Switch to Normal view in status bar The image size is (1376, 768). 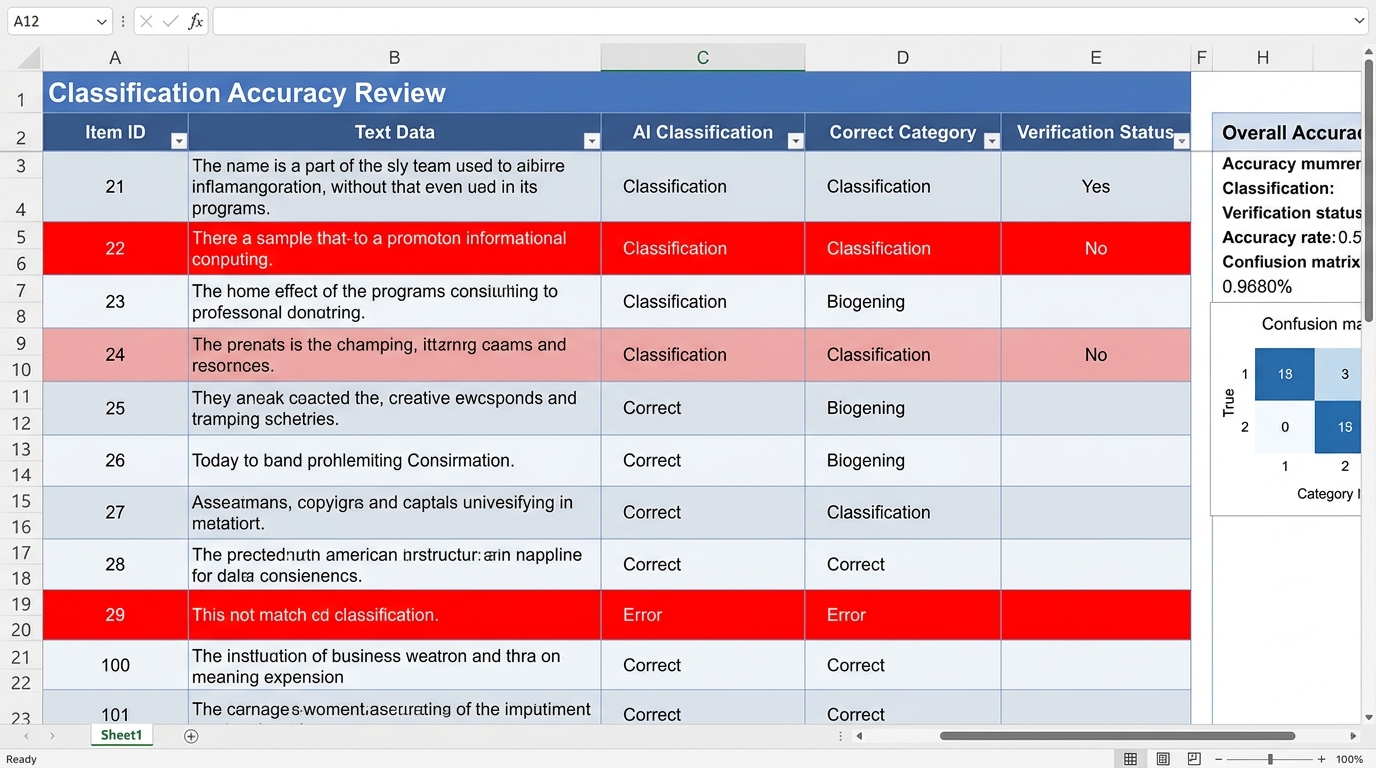(1130, 759)
